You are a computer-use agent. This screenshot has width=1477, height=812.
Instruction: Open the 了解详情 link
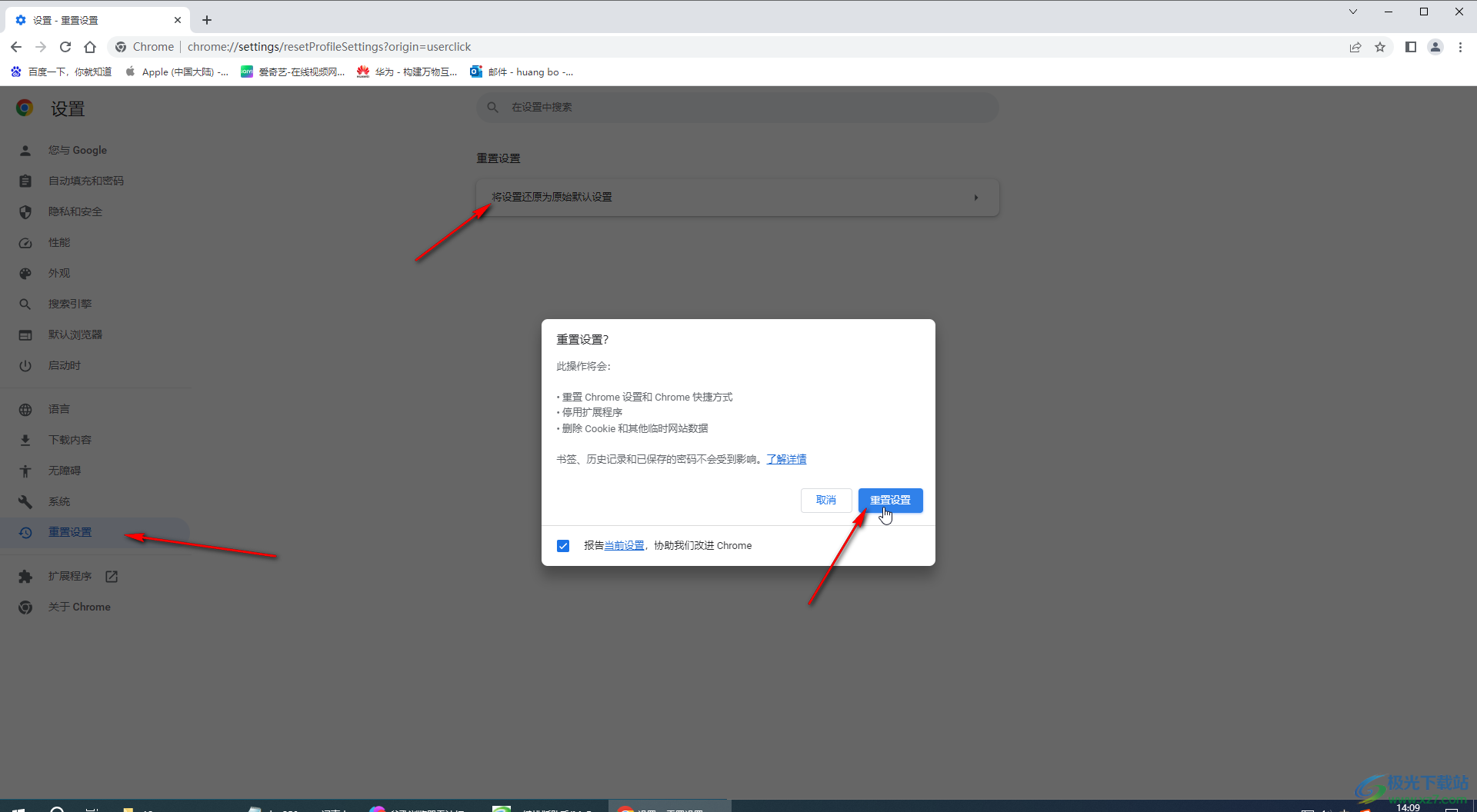(786, 459)
